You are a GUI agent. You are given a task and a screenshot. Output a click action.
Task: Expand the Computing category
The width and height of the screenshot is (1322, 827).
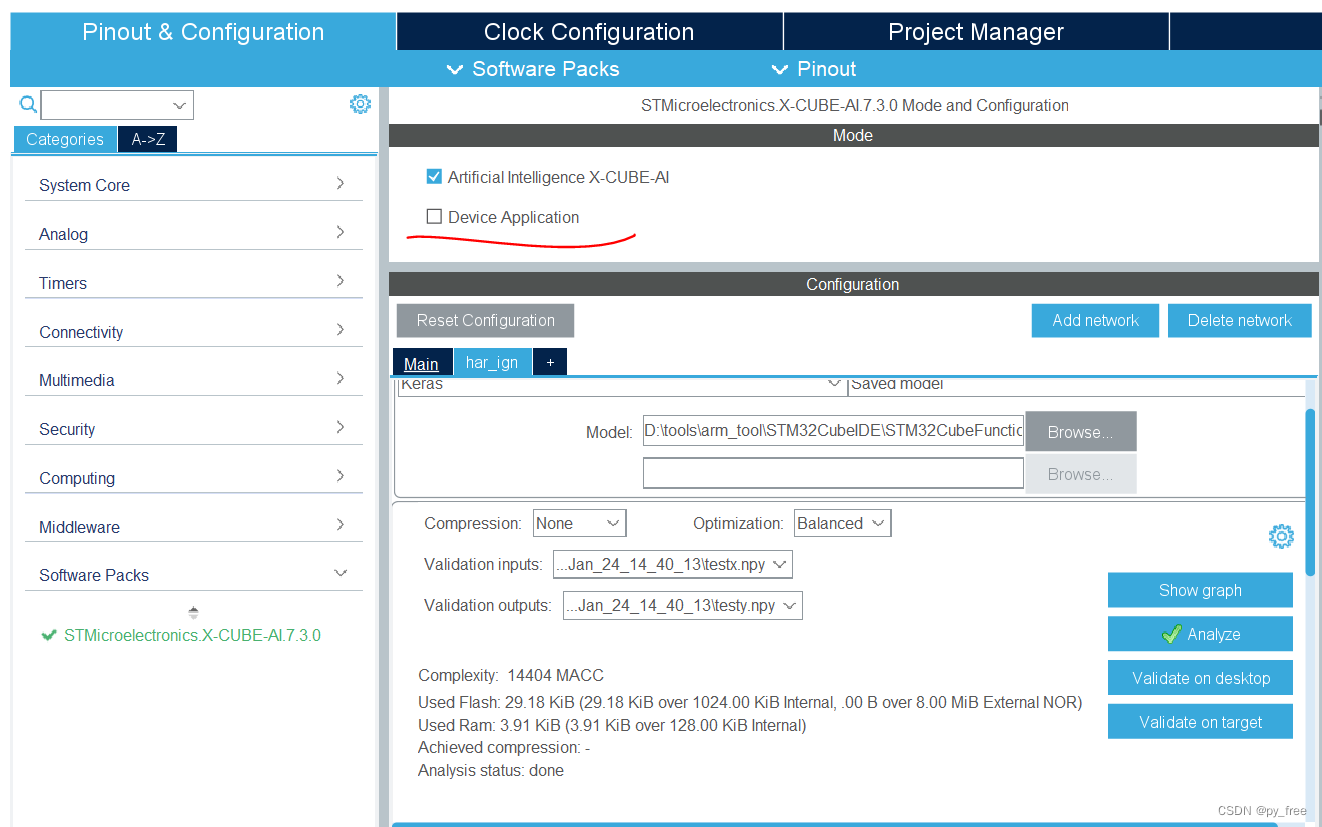click(193, 478)
